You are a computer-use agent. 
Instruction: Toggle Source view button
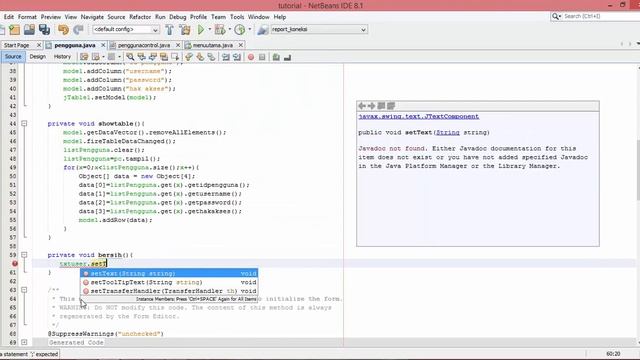(x=13, y=57)
